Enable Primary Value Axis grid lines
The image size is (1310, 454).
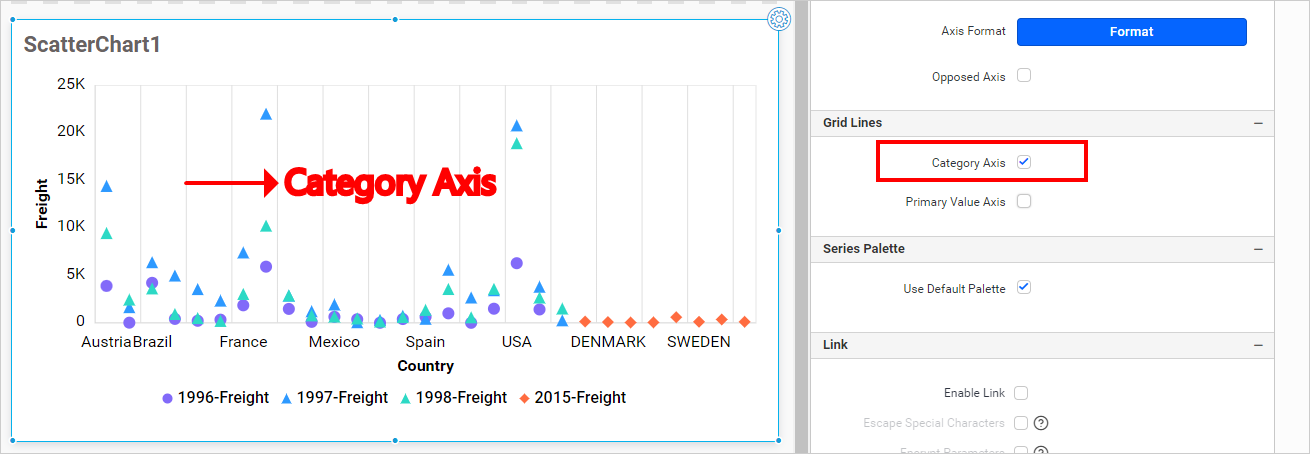(1024, 202)
